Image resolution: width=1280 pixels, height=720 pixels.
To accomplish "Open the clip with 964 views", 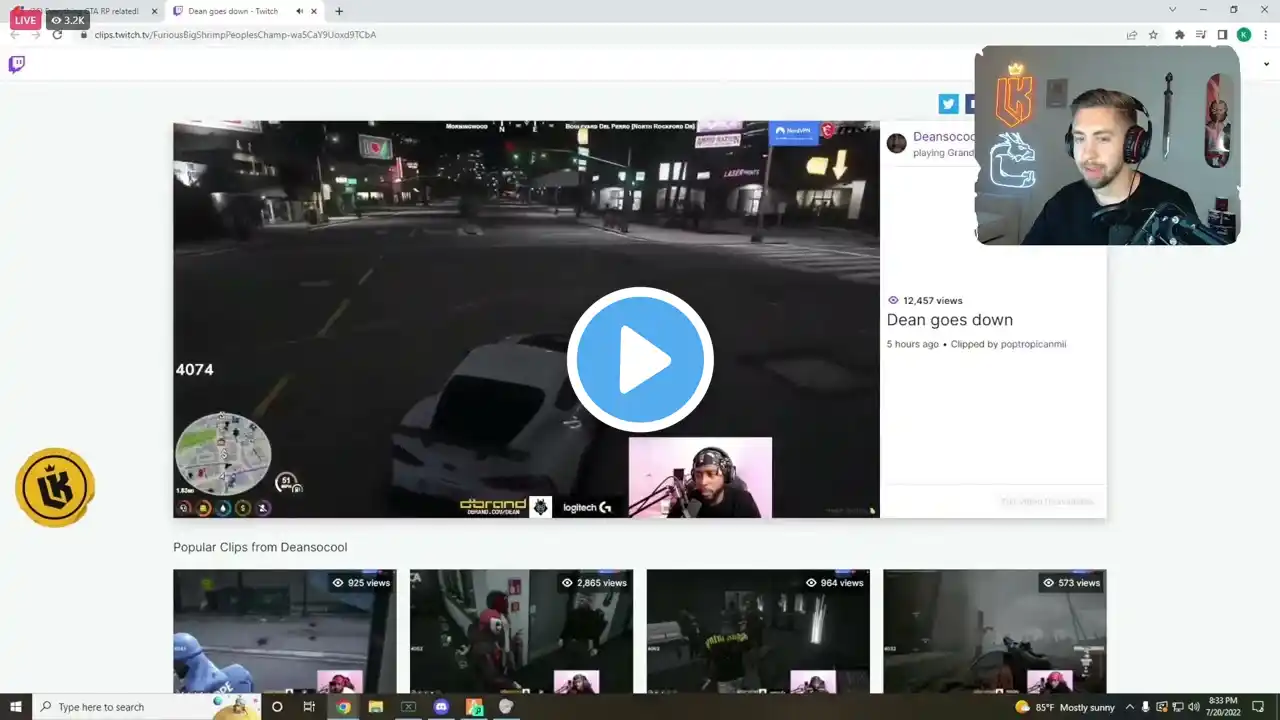I will click(758, 631).
